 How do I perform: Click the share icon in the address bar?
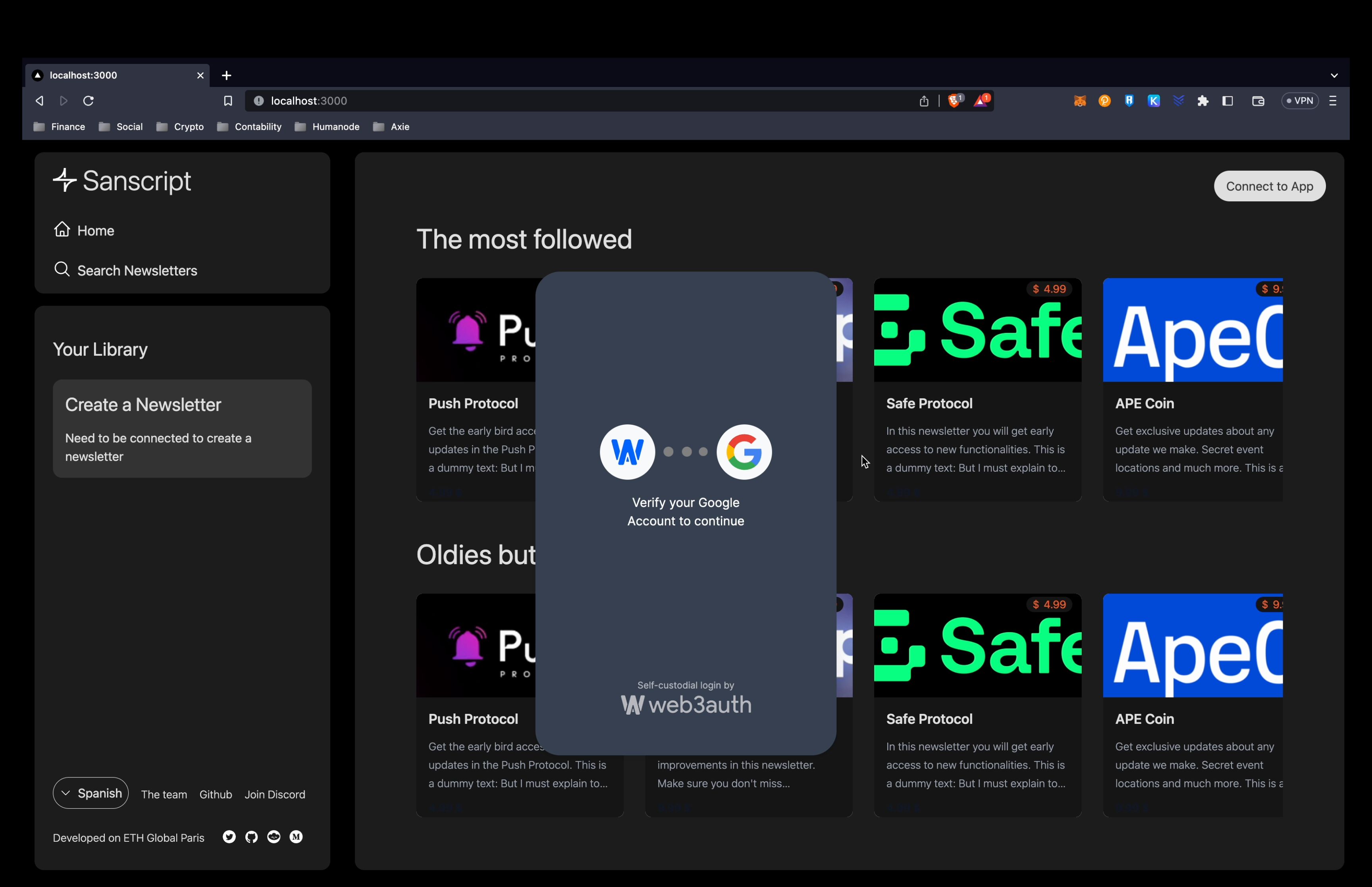click(923, 101)
